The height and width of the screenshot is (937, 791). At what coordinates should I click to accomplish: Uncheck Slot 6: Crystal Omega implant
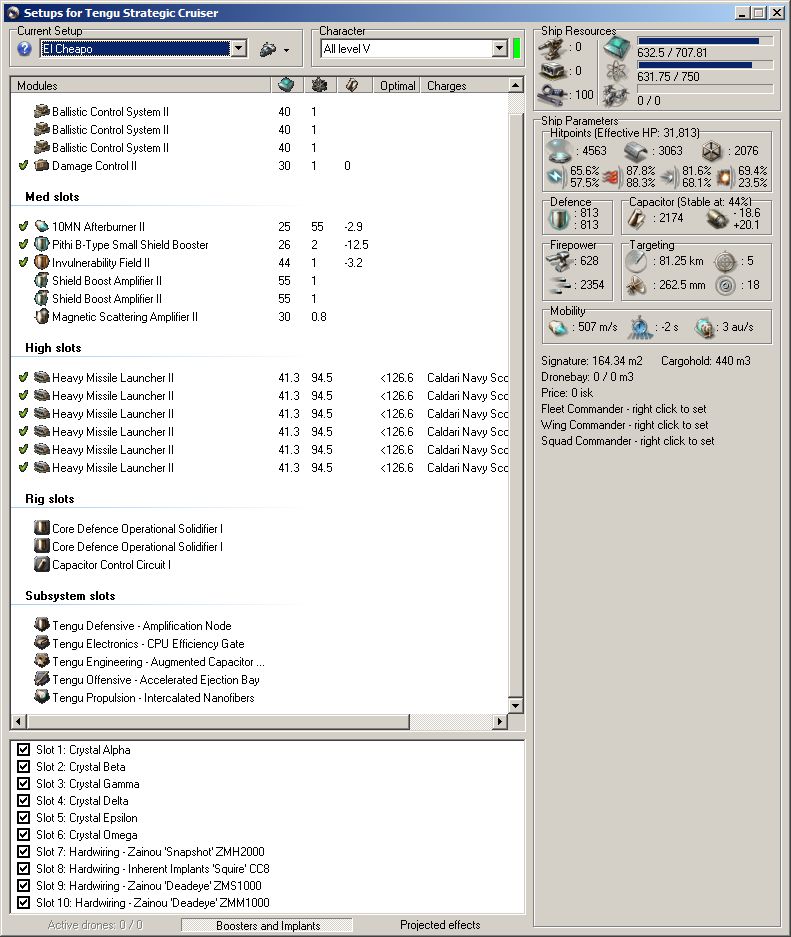click(x=23, y=835)
